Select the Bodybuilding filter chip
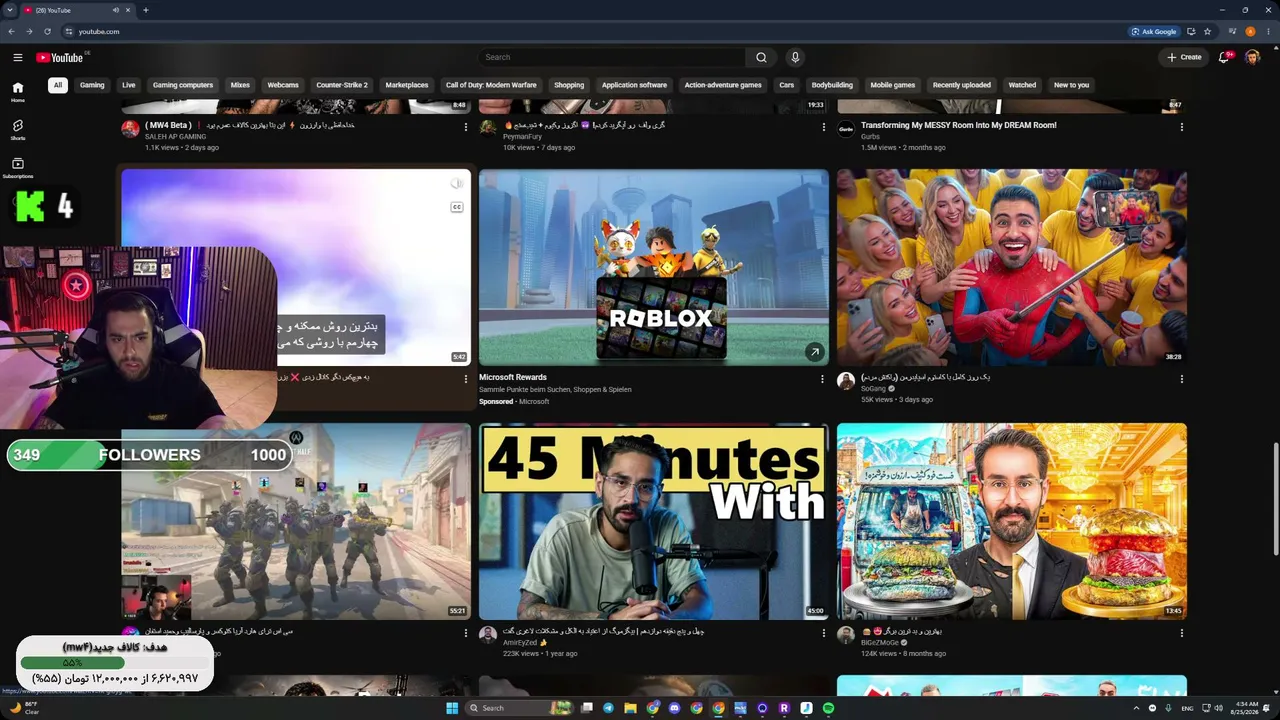Image resolution: width=1280 pixels, height=720 pixels. pyautogui.click(x=832, y=85)
